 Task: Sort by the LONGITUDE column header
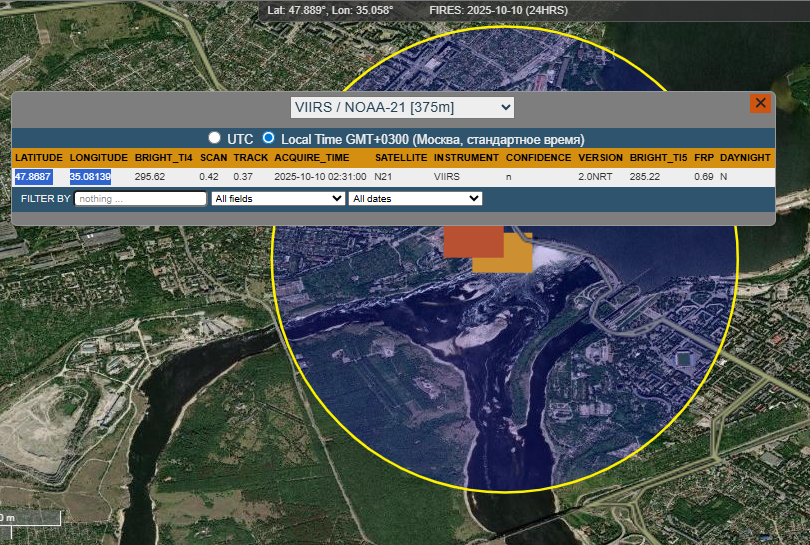98,158
